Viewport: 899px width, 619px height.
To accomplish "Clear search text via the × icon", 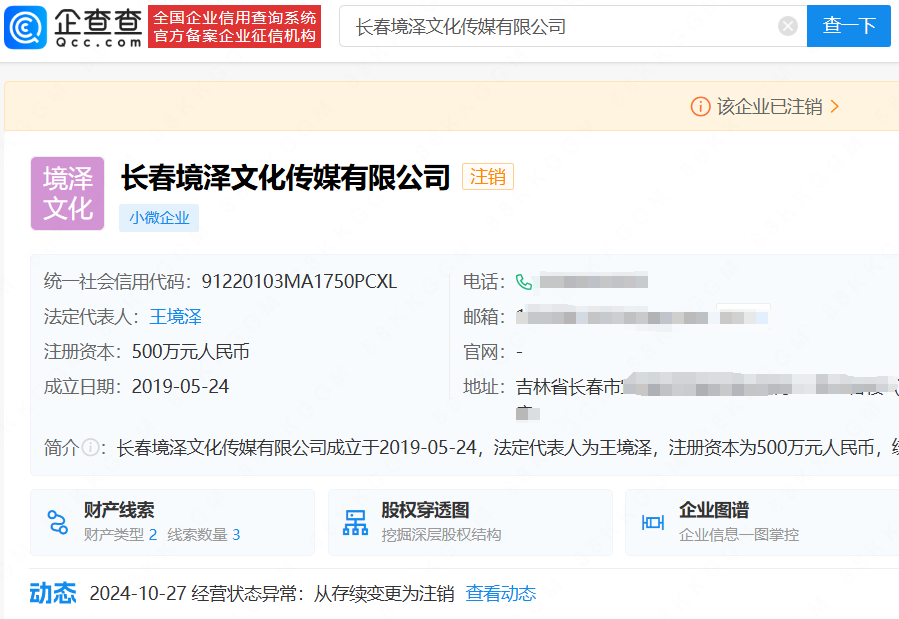I will (x=787, y=26).
